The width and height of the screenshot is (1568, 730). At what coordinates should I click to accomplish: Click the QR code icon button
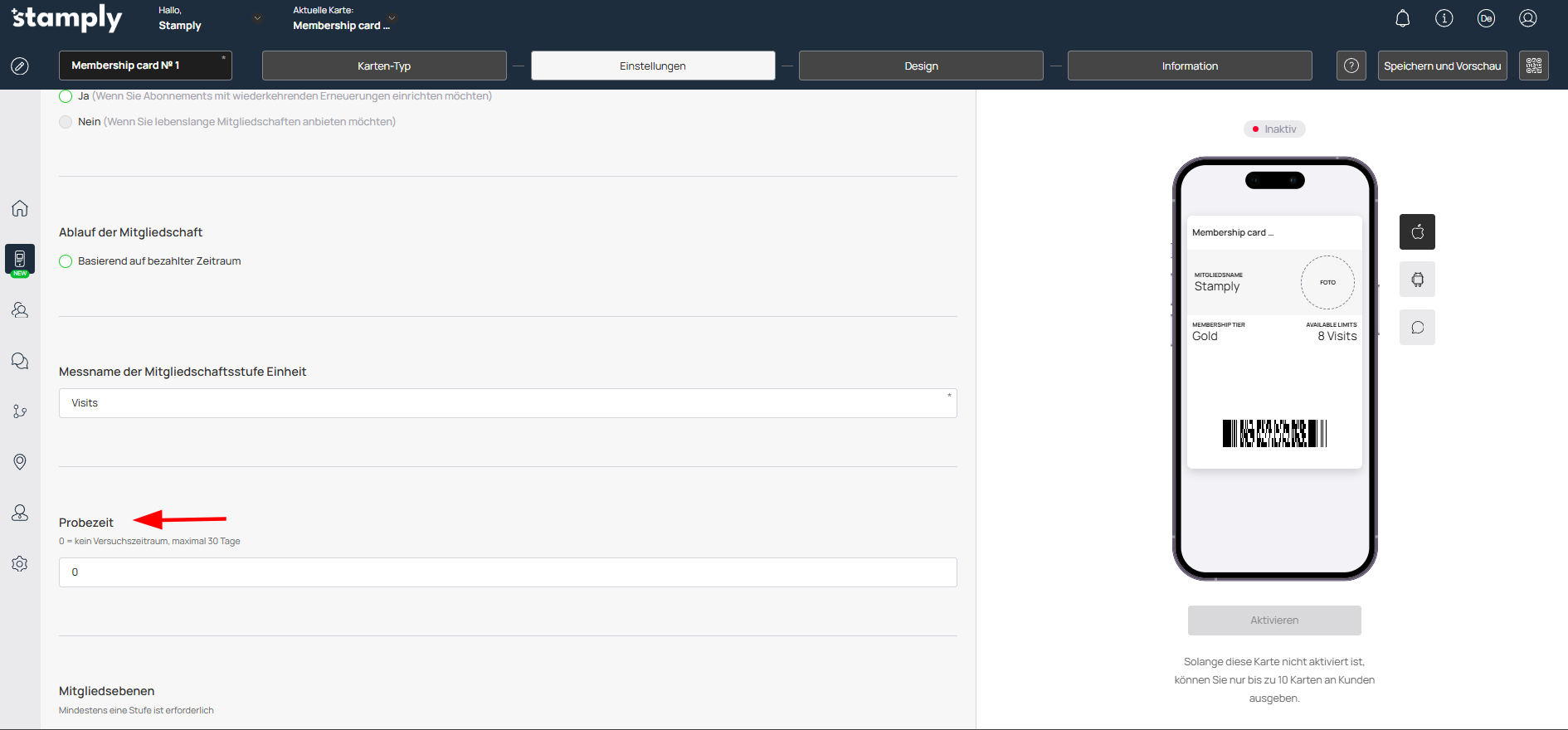point(1533,66)
